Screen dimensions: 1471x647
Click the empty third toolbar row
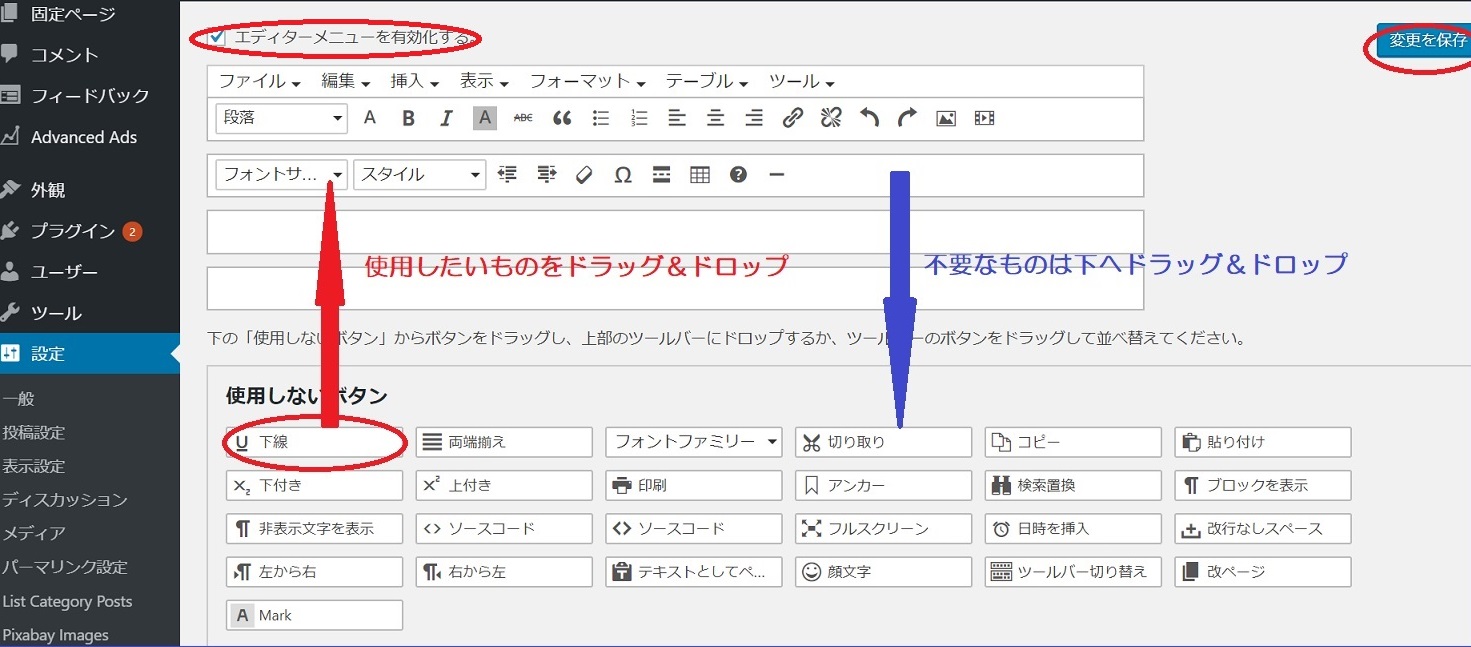tap(674, 231)
